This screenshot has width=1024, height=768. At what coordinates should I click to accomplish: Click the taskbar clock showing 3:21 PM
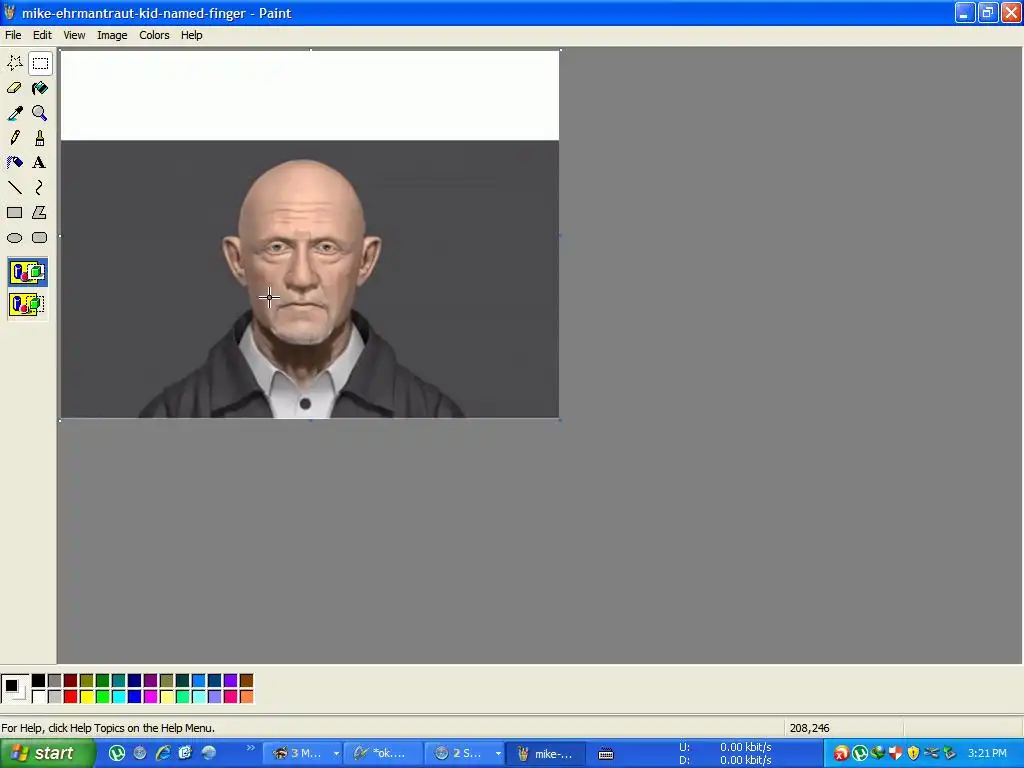[x=987, y=754]
